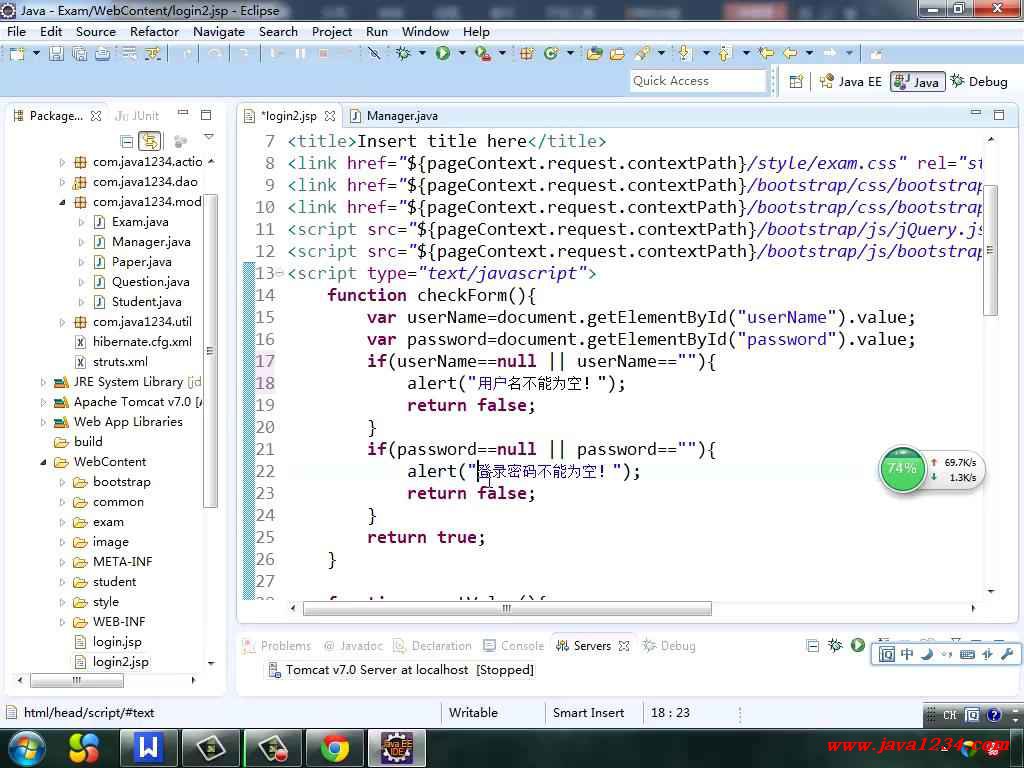Click the Open Type toolbar icon
This screenshot has width=1024, height=768.
(x=594, y=54)
